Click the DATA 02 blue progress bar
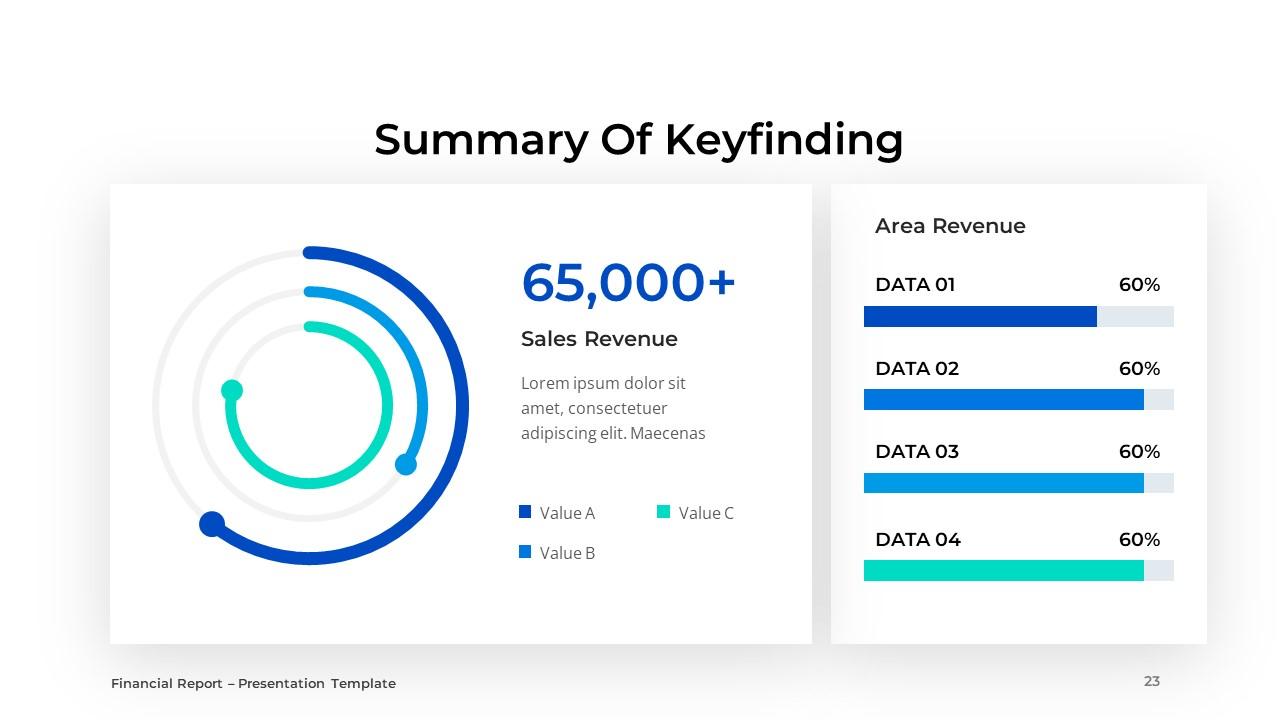 1003,400
